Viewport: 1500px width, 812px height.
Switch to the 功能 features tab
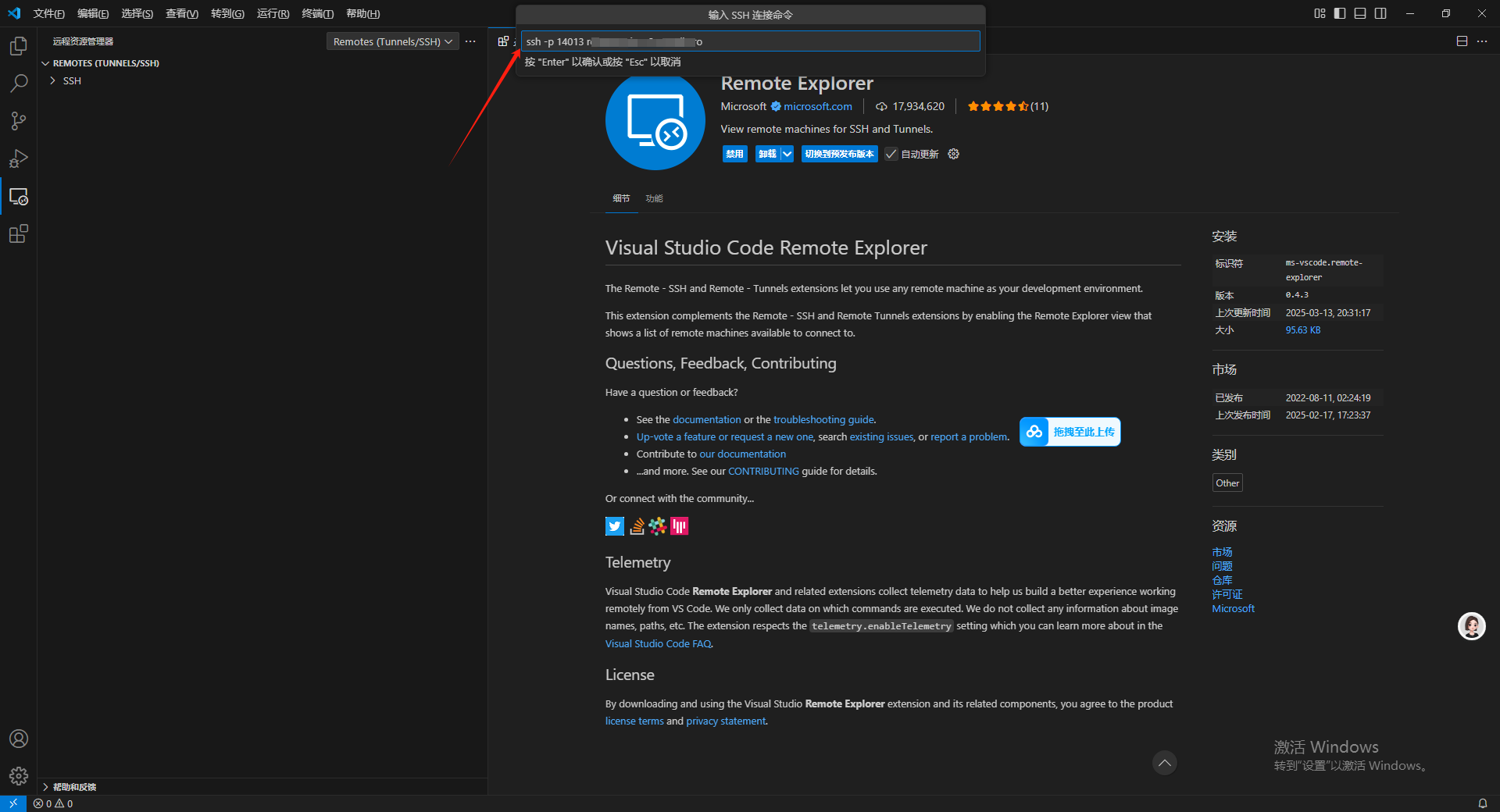coord(654,198)
